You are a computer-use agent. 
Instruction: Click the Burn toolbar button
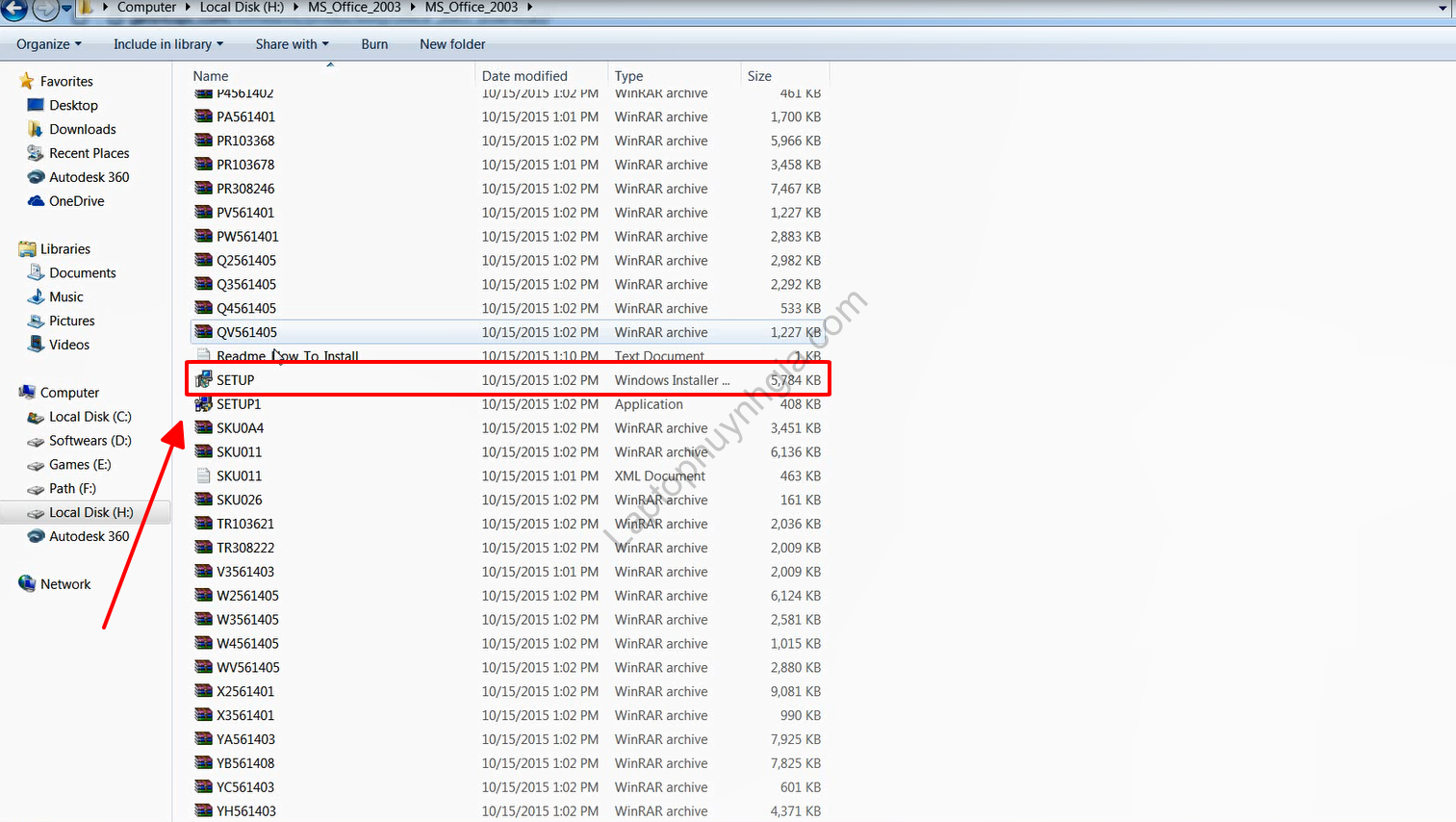(374, 44)
